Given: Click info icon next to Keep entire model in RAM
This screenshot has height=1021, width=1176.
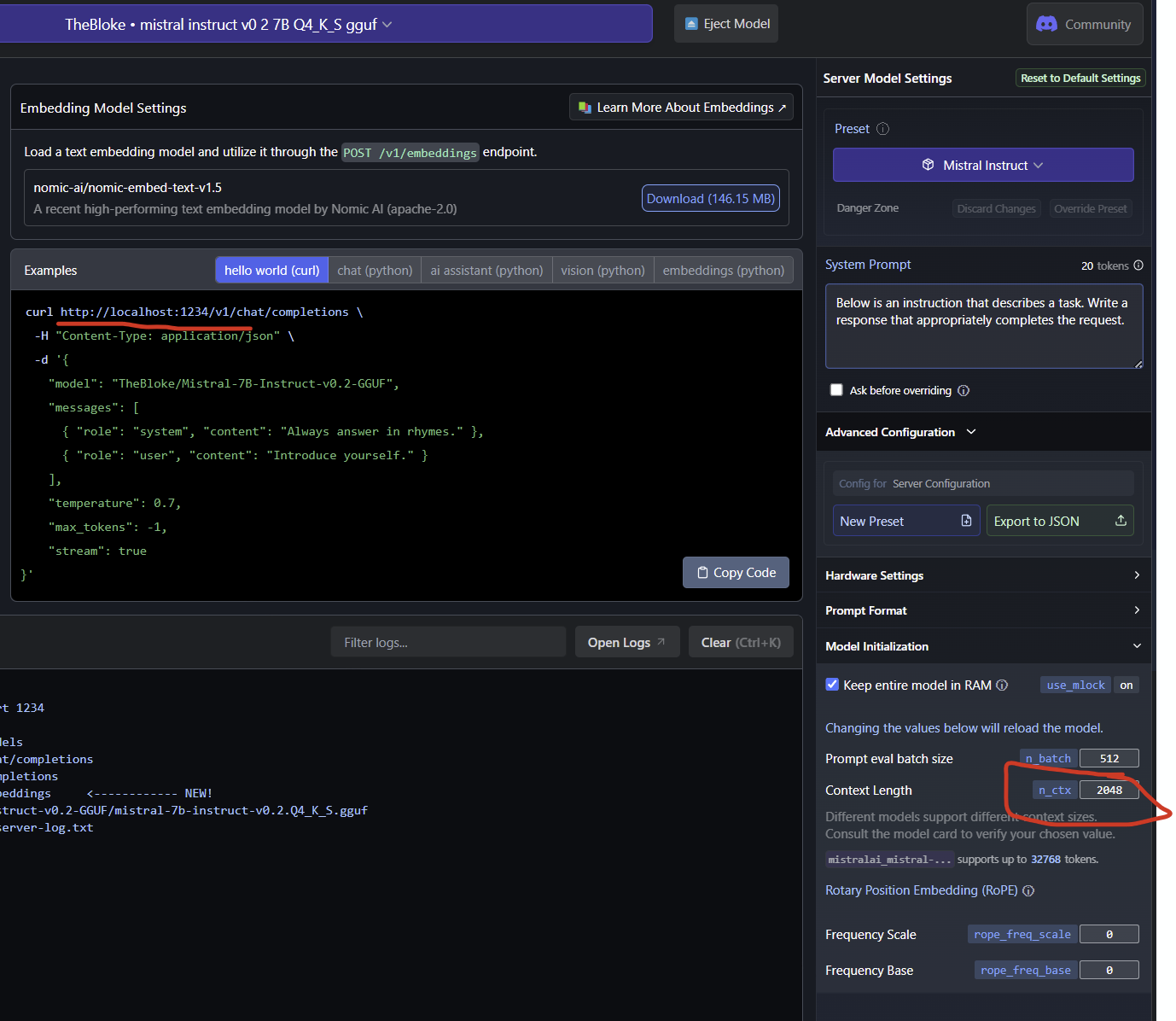Looking at the screenshot, I should 1002,686.
